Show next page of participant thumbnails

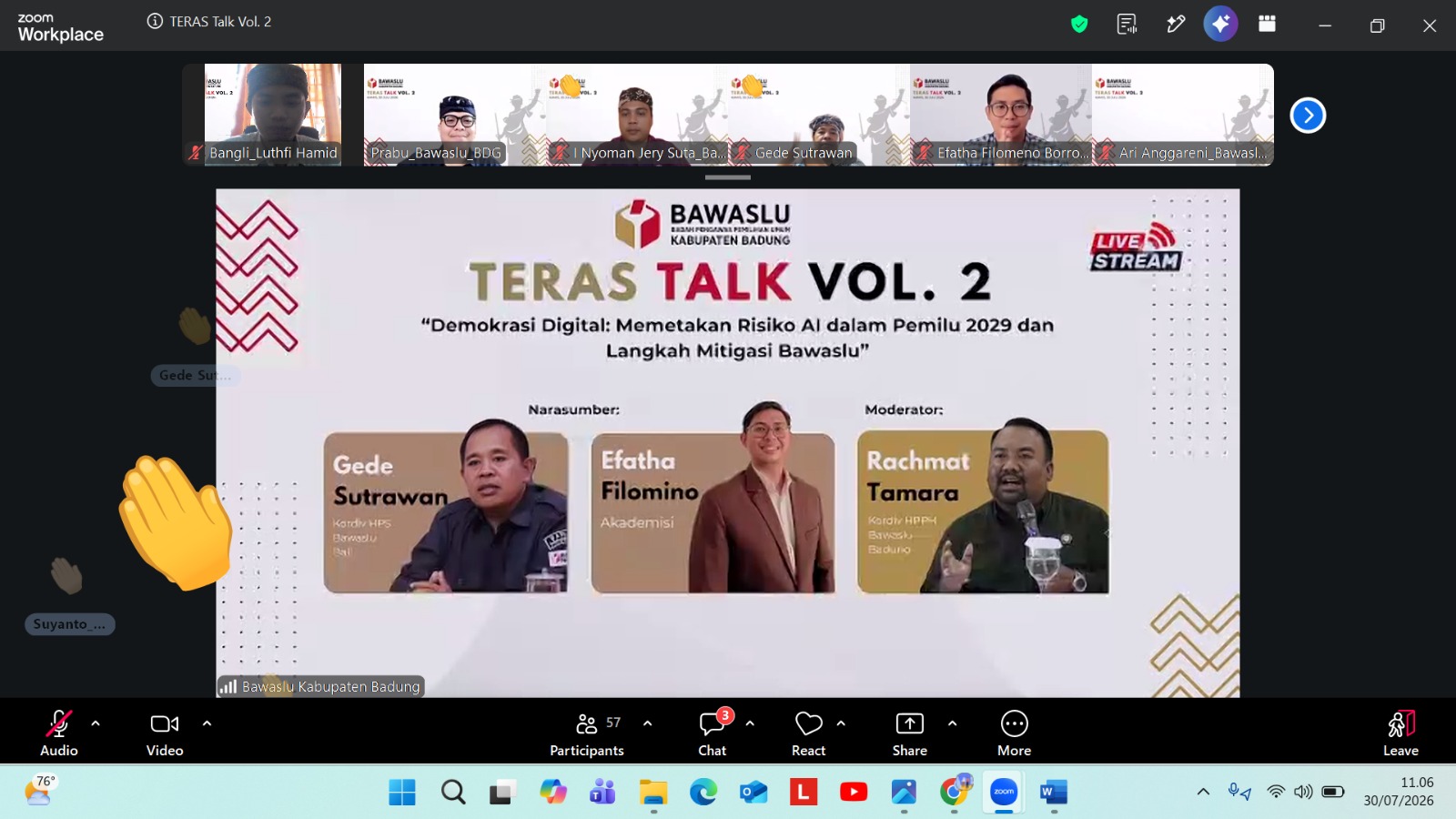click(1308, 115)
